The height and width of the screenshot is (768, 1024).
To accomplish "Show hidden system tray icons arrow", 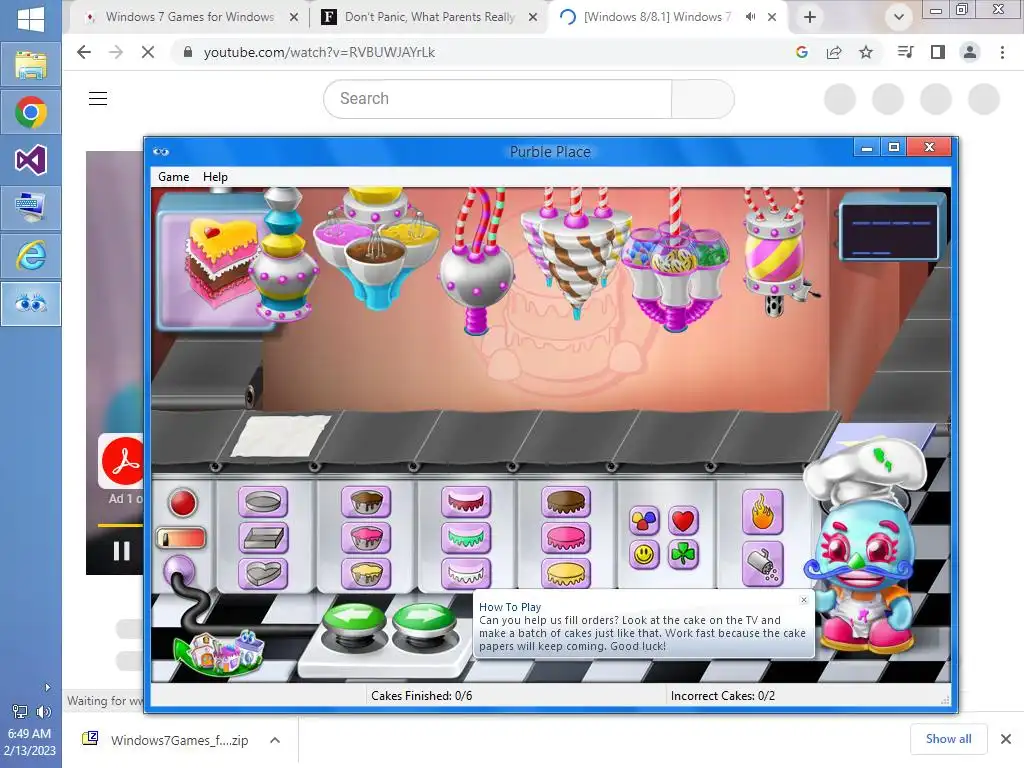I will pos(47,687).
